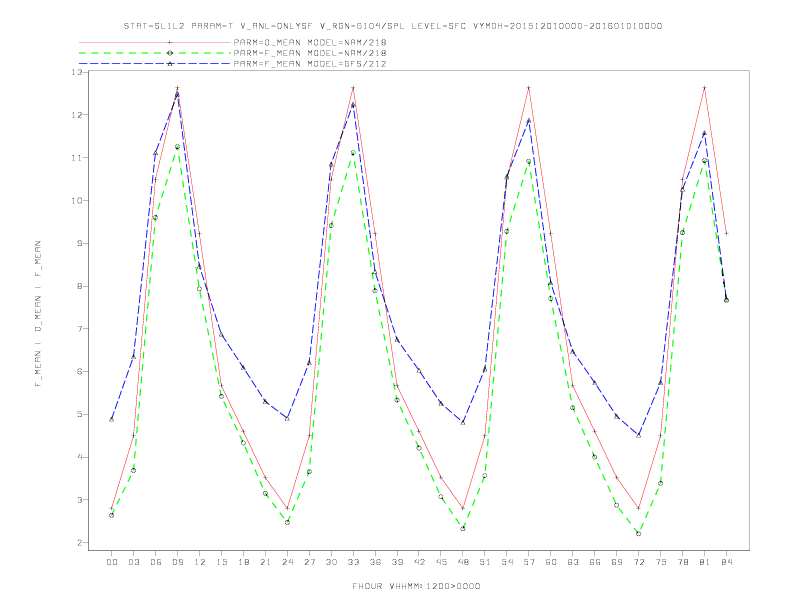Click the green circle data point at hour 48

click(463, 529)
